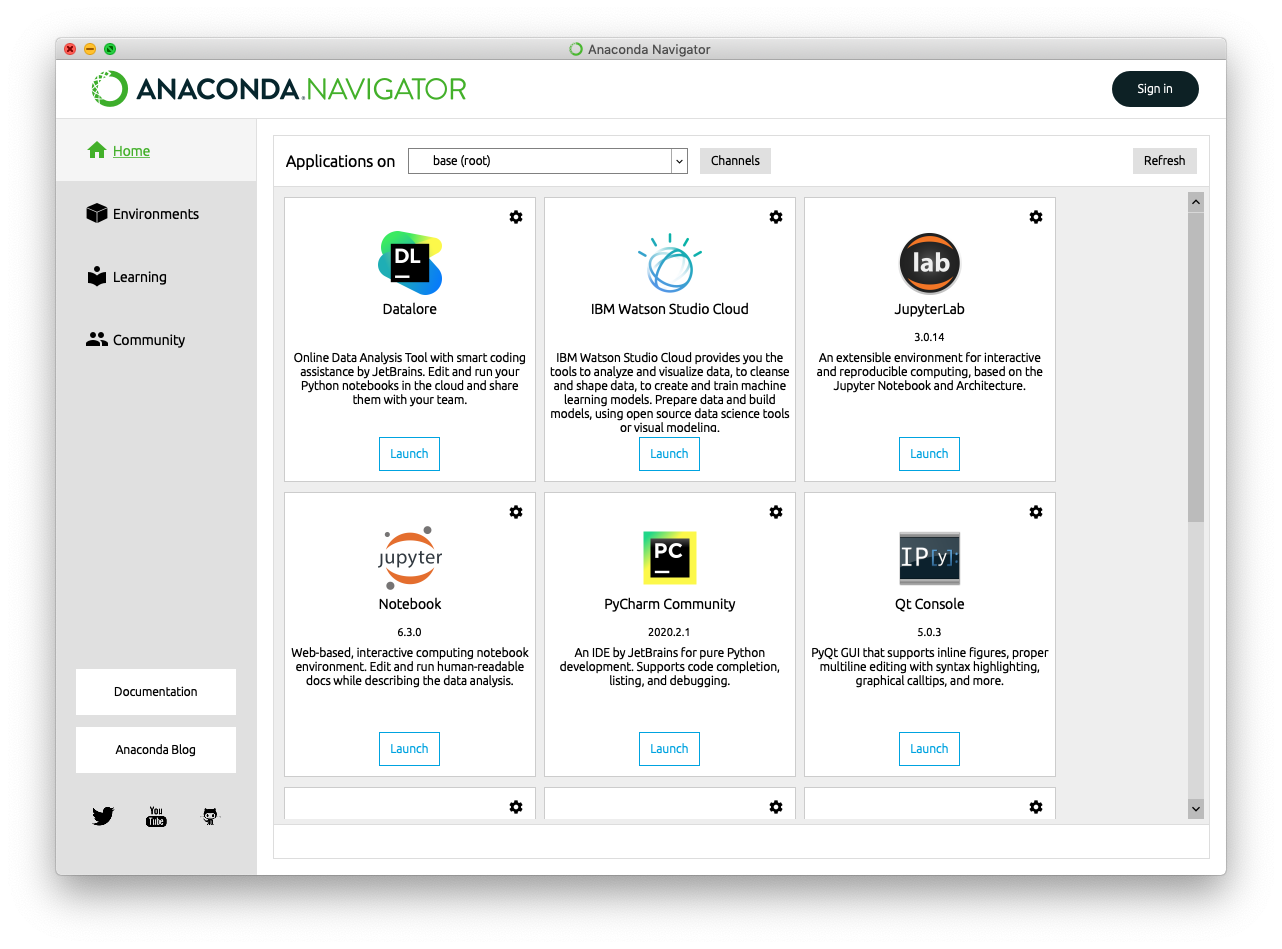Click the Qt Console gear icon
The height and width of the screenshot is (949, 1282).
click(1036, 512)
